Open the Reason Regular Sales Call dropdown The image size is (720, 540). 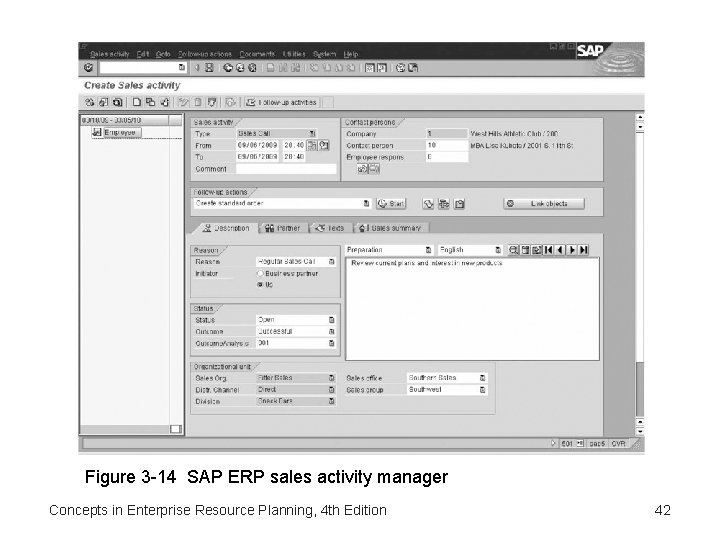332,262
